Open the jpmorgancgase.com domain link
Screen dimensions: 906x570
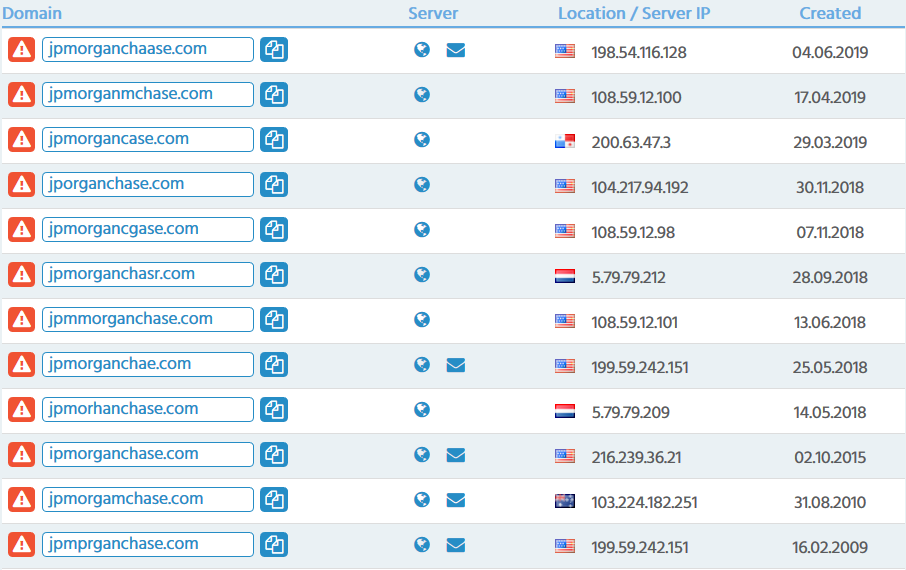(125, 229)
